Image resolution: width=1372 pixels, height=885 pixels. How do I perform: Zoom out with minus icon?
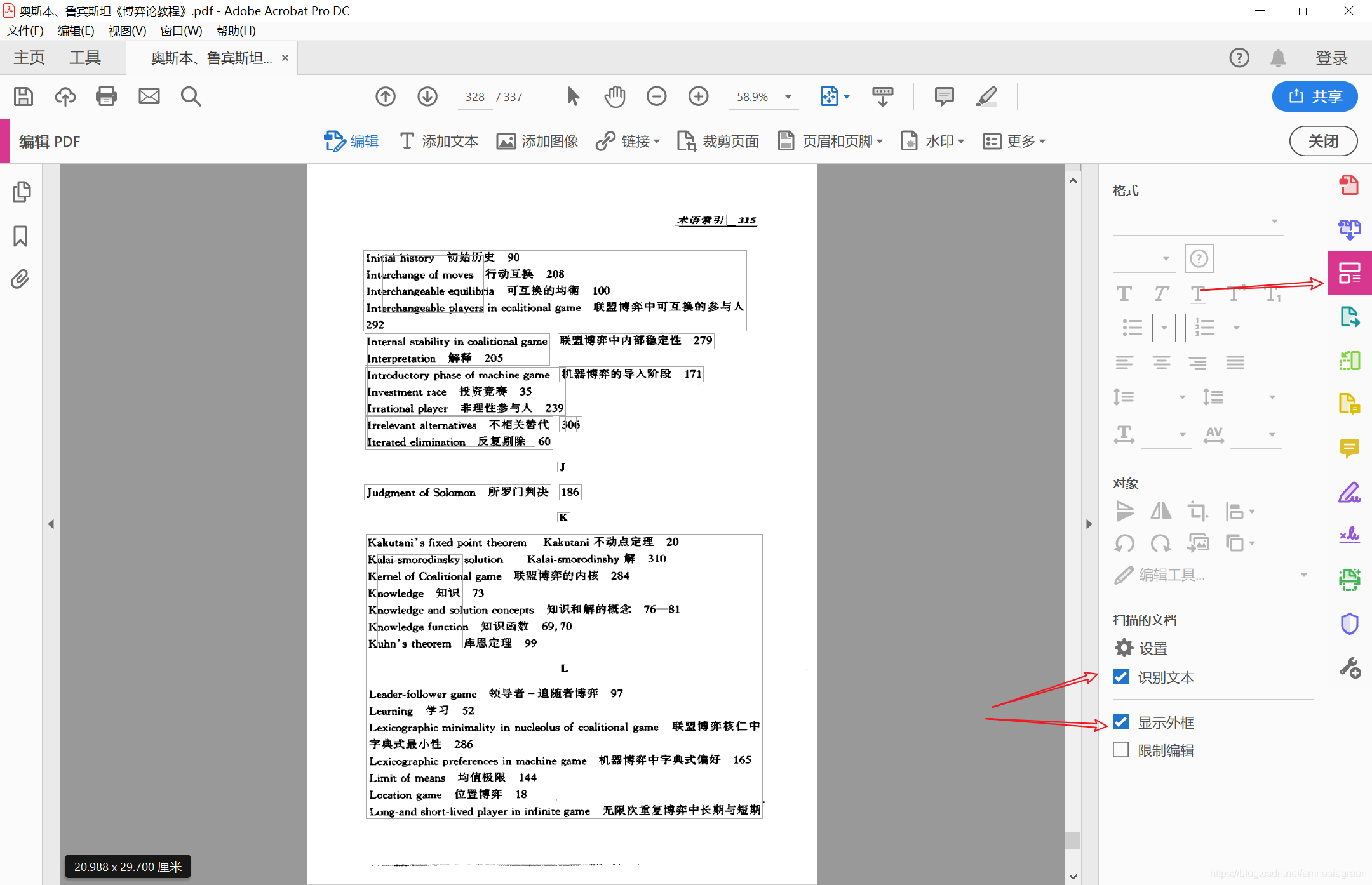click(x=657, y=96)
